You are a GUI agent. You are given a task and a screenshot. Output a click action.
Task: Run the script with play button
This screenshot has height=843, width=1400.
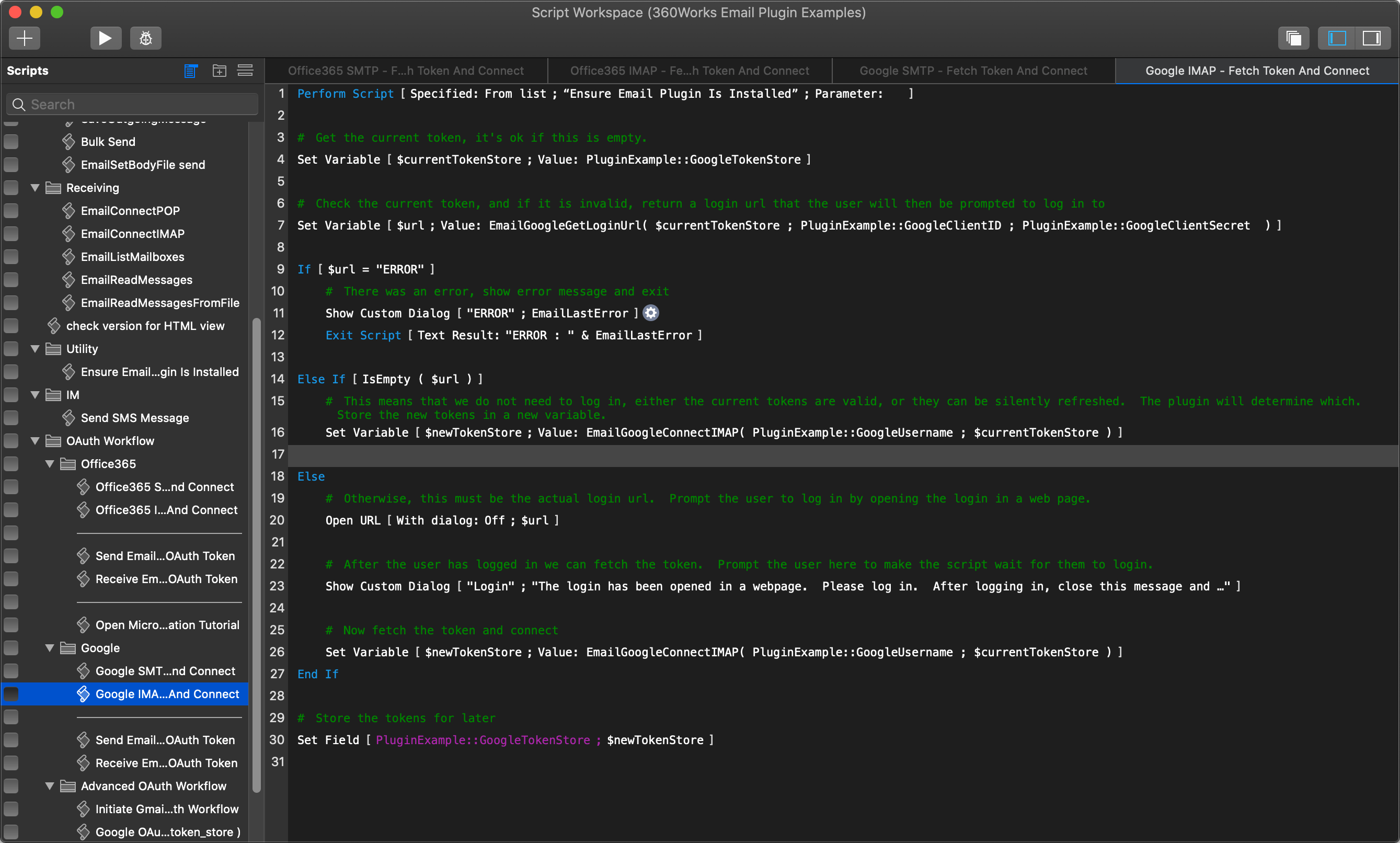(106, 38)
